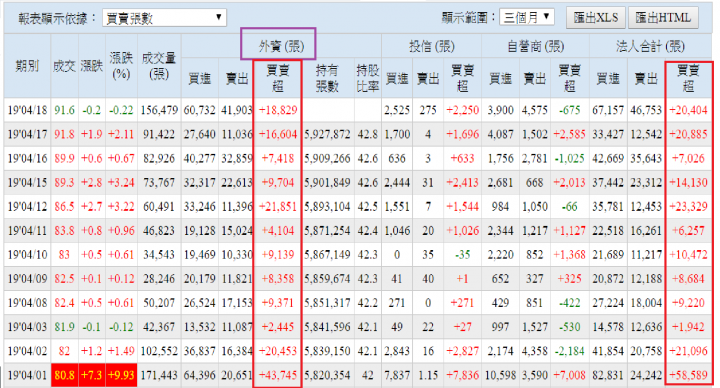Click foreign net buy value +43,745
Viewport: 720px width, 388px height.
278,375
